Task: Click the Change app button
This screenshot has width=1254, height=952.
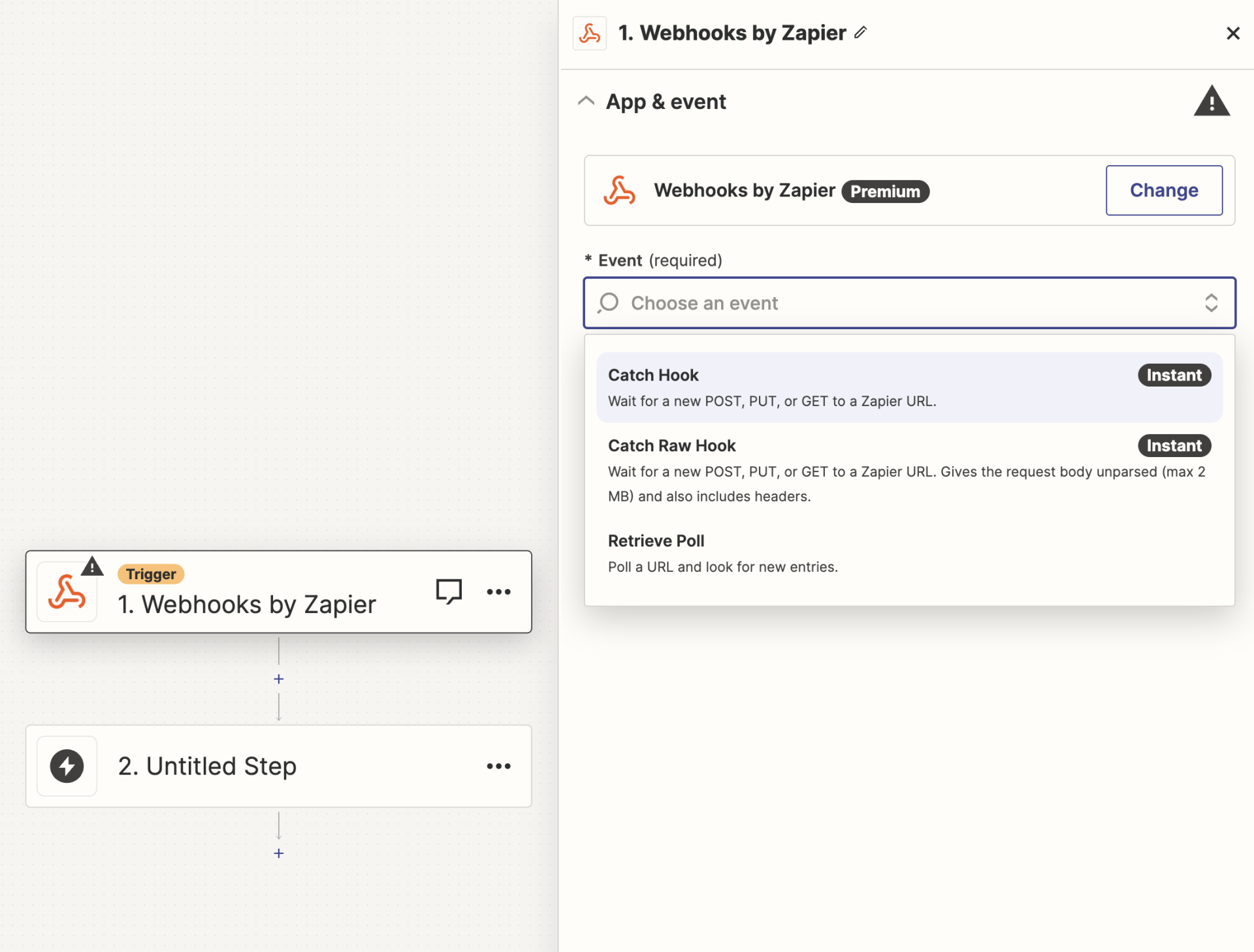Action: [x=1163, y=190]
